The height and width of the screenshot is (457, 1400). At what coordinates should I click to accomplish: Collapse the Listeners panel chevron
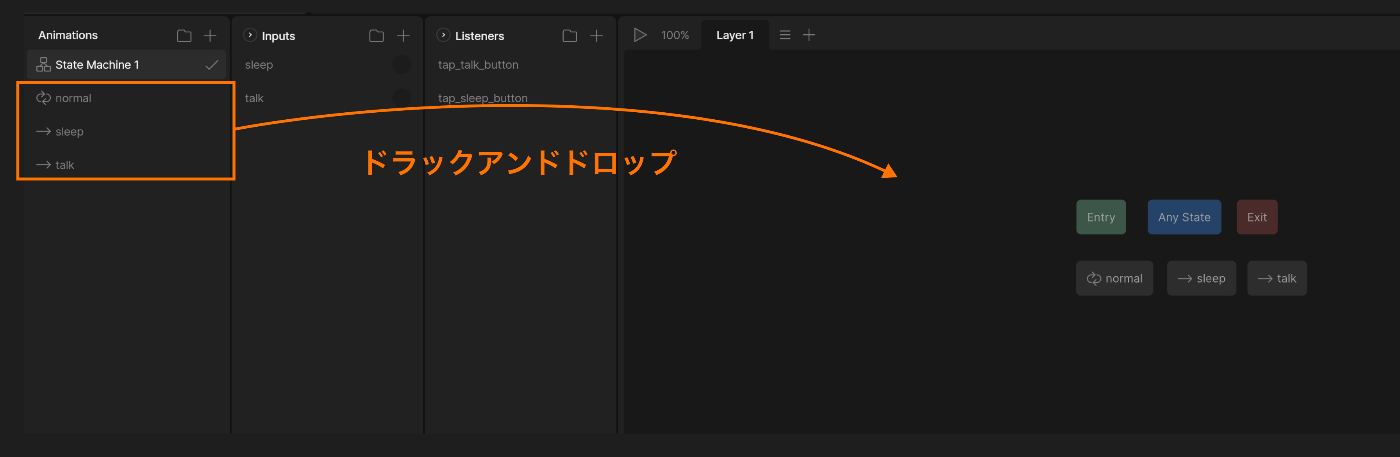[x=443, y=35]
